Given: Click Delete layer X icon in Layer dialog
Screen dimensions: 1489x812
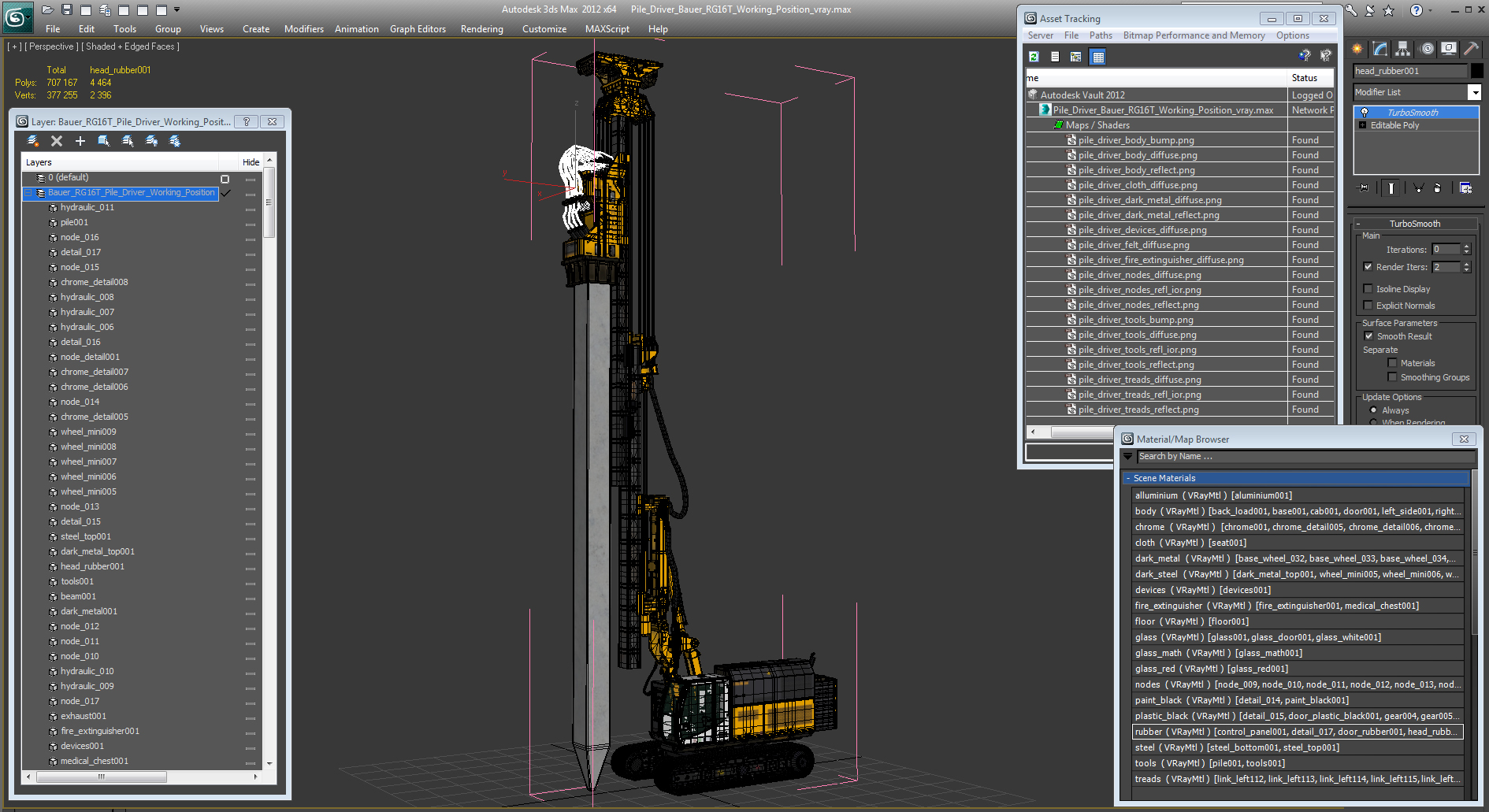Looking at the screenshot, I should point(57,141).
